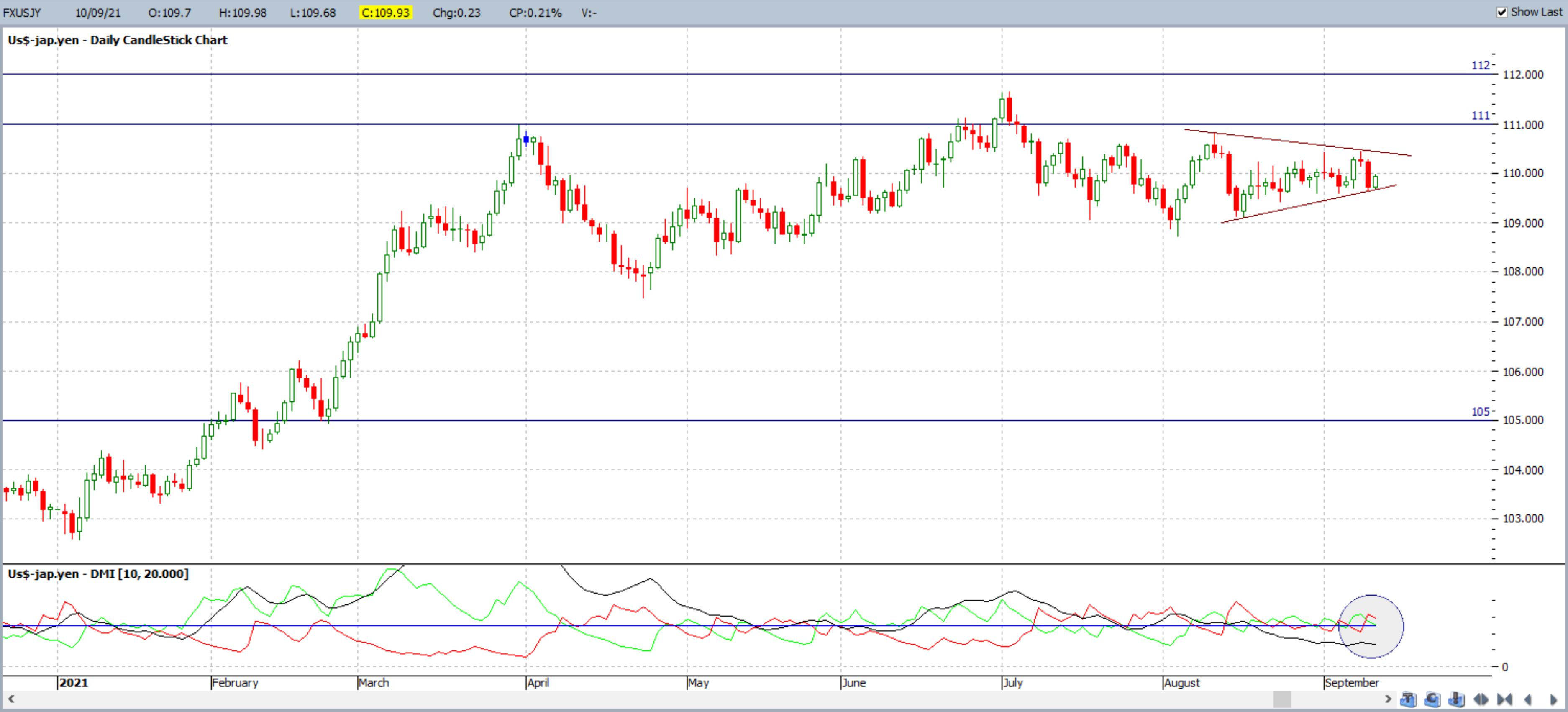
Task: Click the horizontal scrollbar left arrow
Action: click(x=10, y=699)
